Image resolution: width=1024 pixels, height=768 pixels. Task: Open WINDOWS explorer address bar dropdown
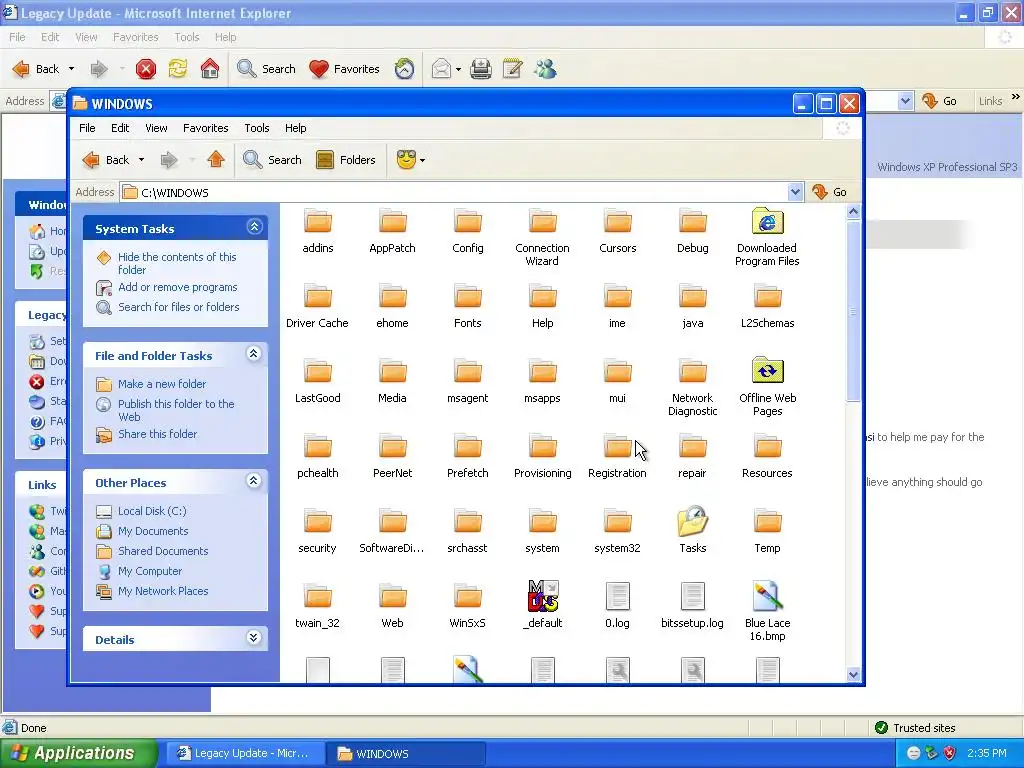795,192
